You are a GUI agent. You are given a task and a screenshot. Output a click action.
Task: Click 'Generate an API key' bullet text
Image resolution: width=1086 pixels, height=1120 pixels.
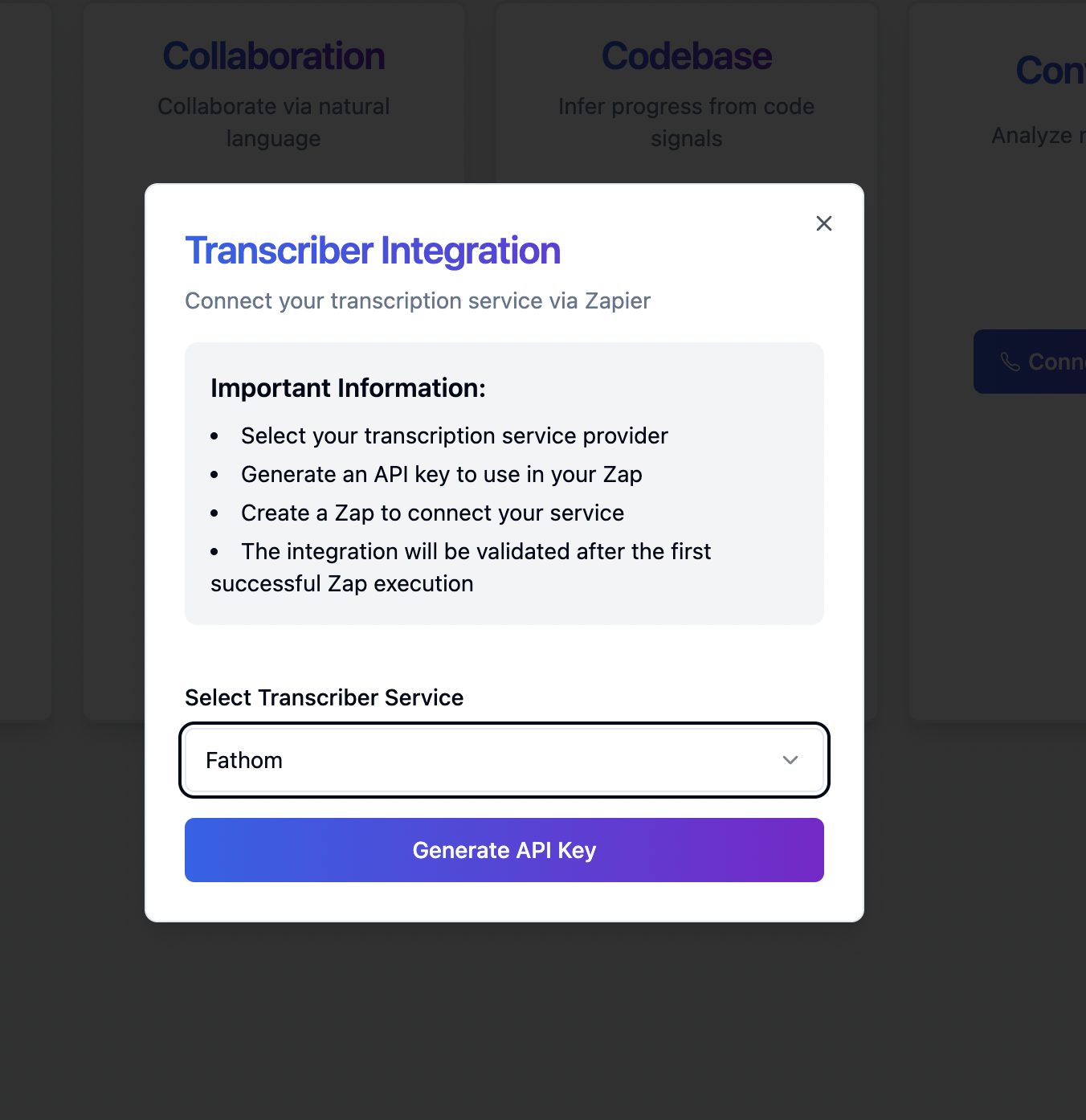tap(441, 474)
